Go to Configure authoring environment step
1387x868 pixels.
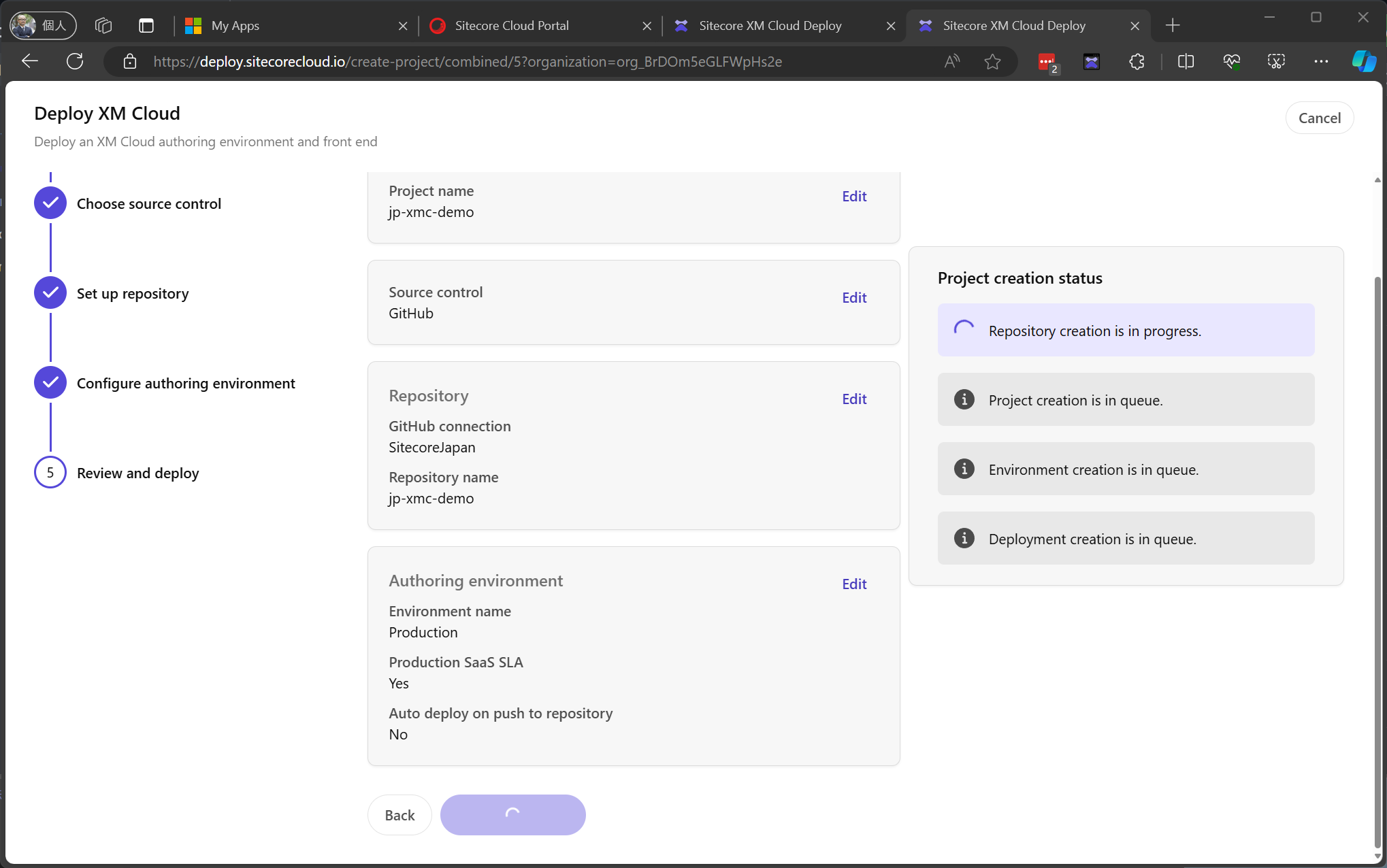click(x=186, y=383)
